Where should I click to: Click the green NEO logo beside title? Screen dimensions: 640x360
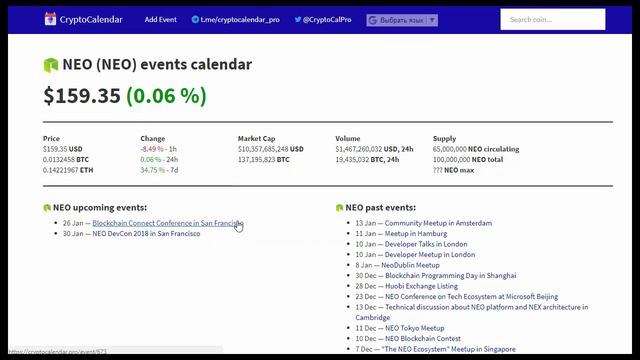[51, 65]
